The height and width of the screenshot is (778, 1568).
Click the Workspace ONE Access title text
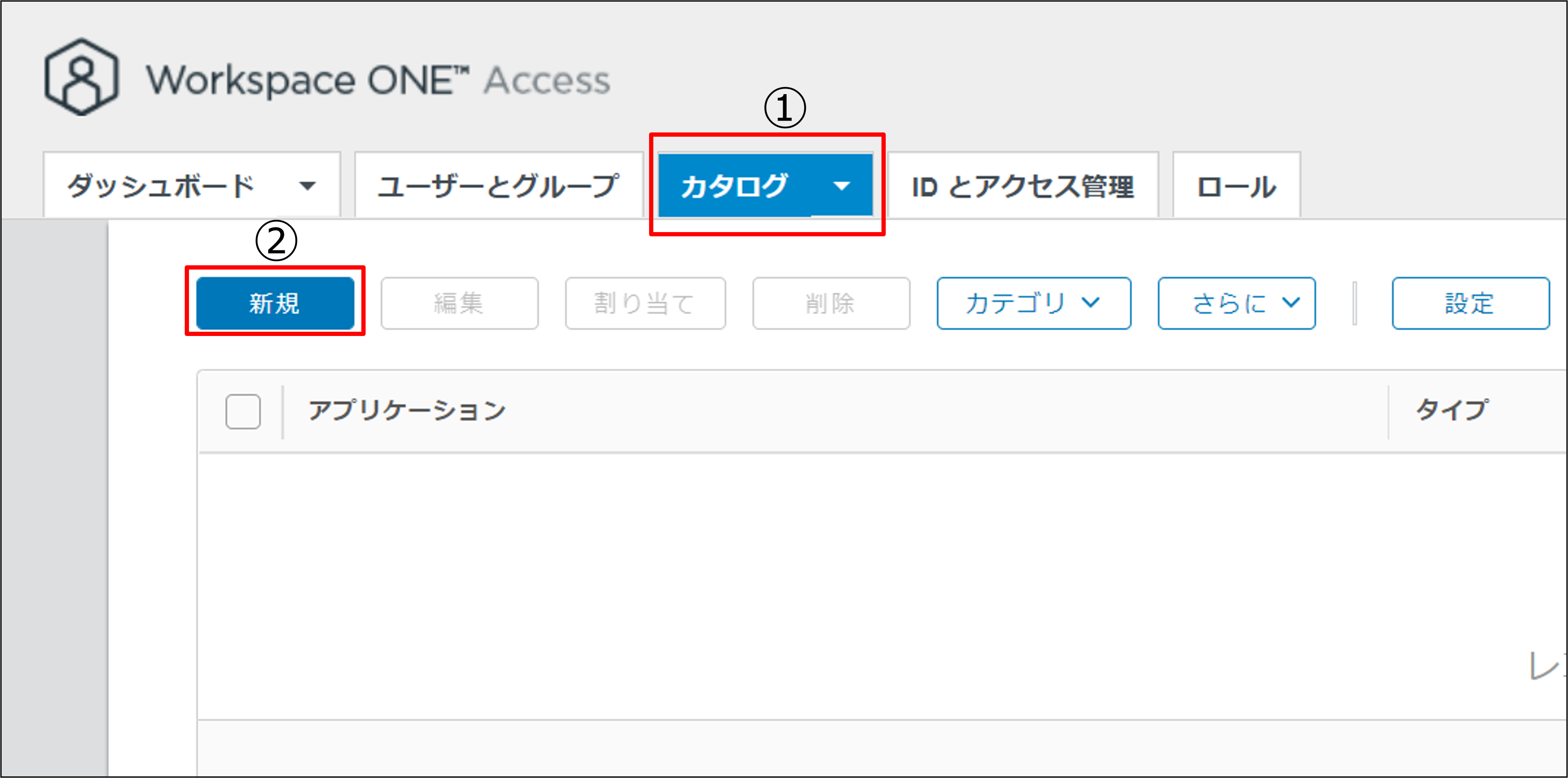pos(378,80)
